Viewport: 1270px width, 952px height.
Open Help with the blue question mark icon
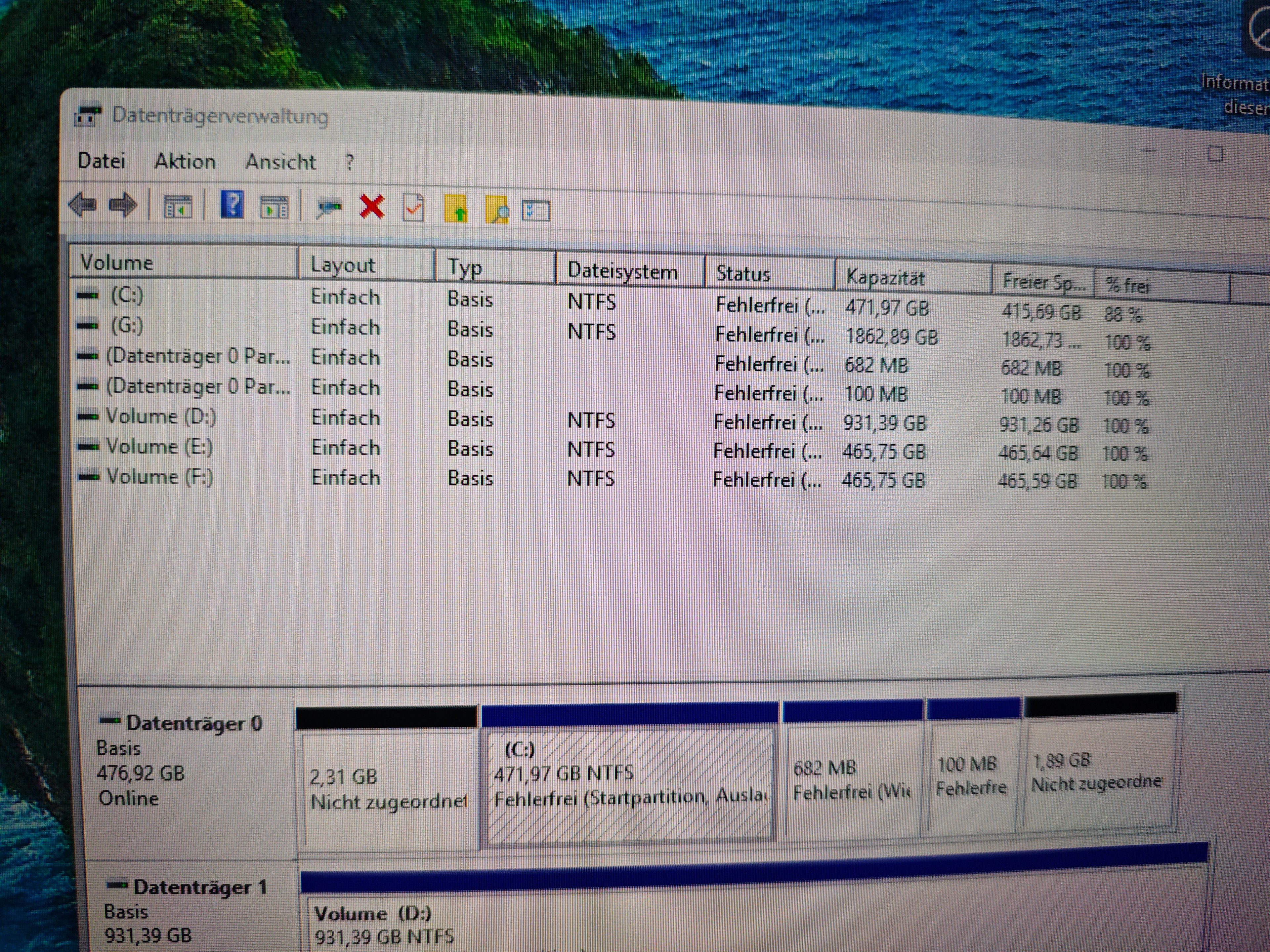232,205
